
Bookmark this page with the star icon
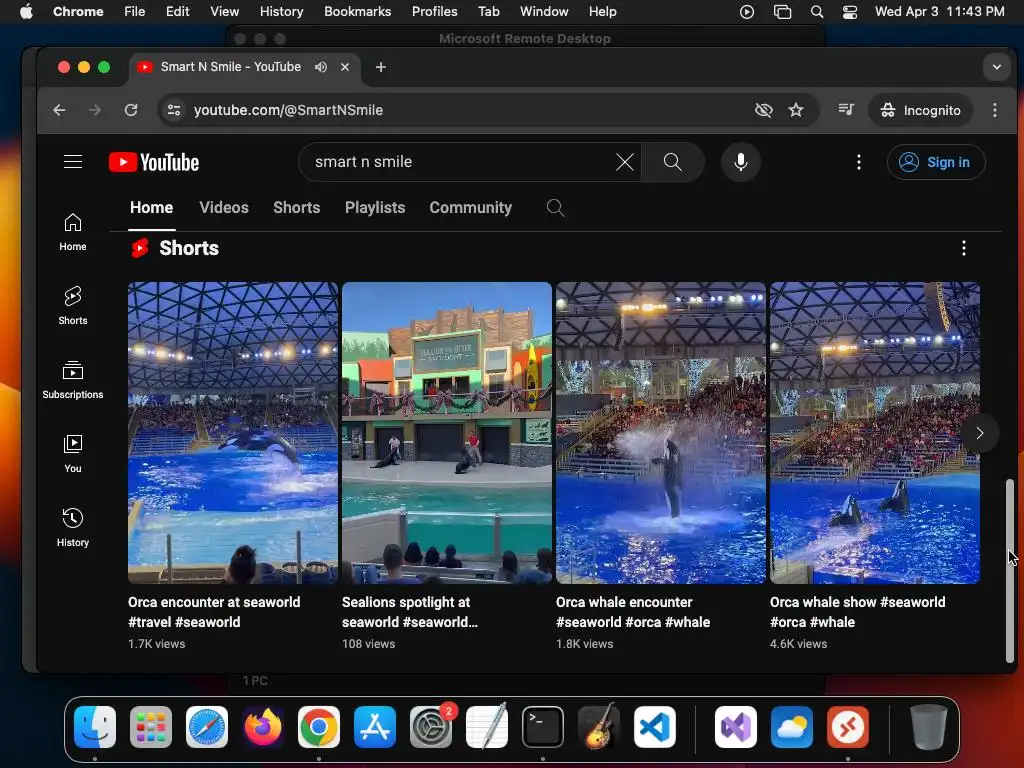click(795, 110)
